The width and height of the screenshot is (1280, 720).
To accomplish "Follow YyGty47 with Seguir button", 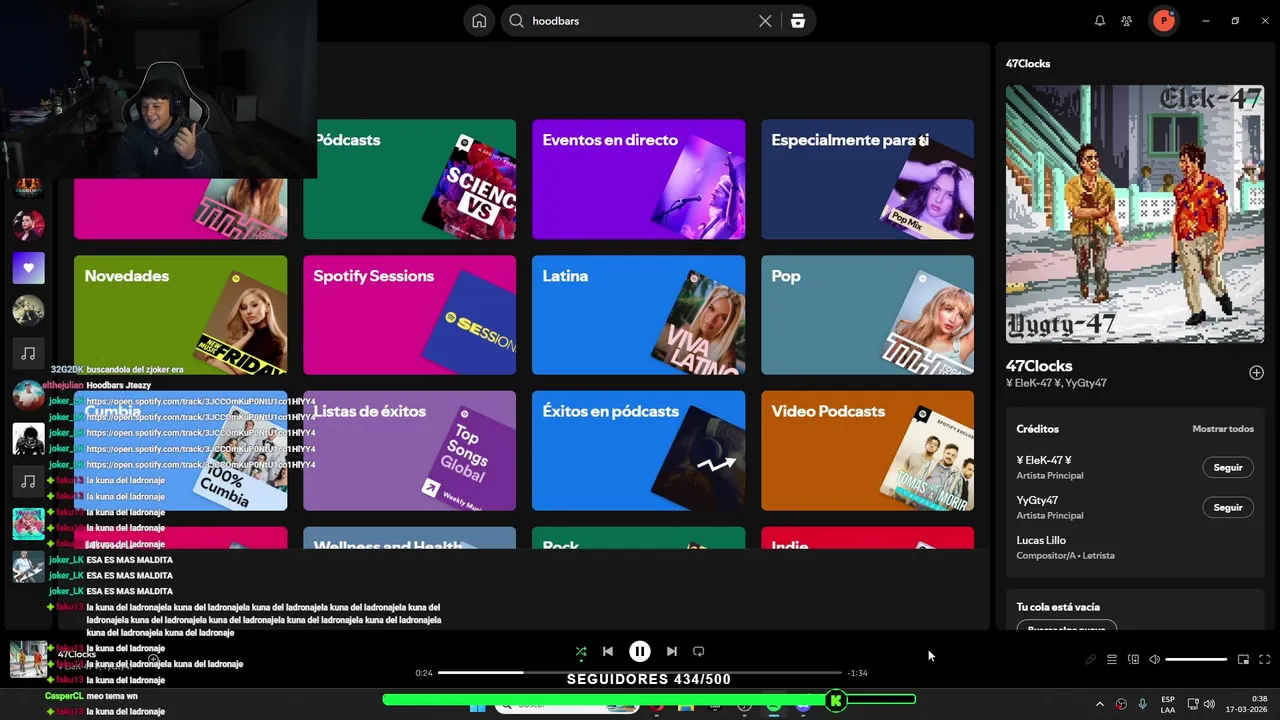I will [x=1227, y=507].
